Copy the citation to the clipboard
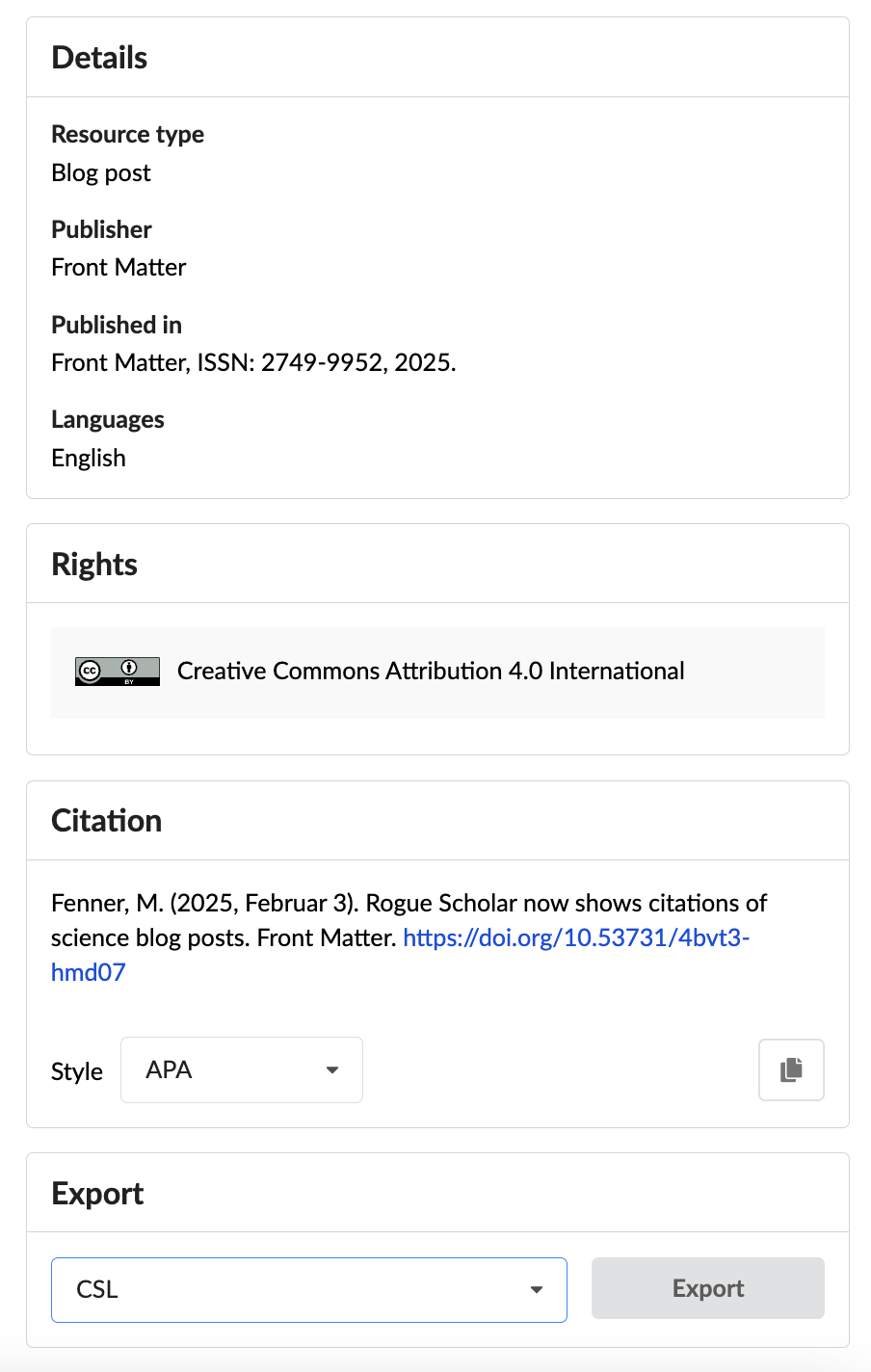The width and height of the screenshot is (871, 1372). pyautogui.click(x=791, y=1069)
